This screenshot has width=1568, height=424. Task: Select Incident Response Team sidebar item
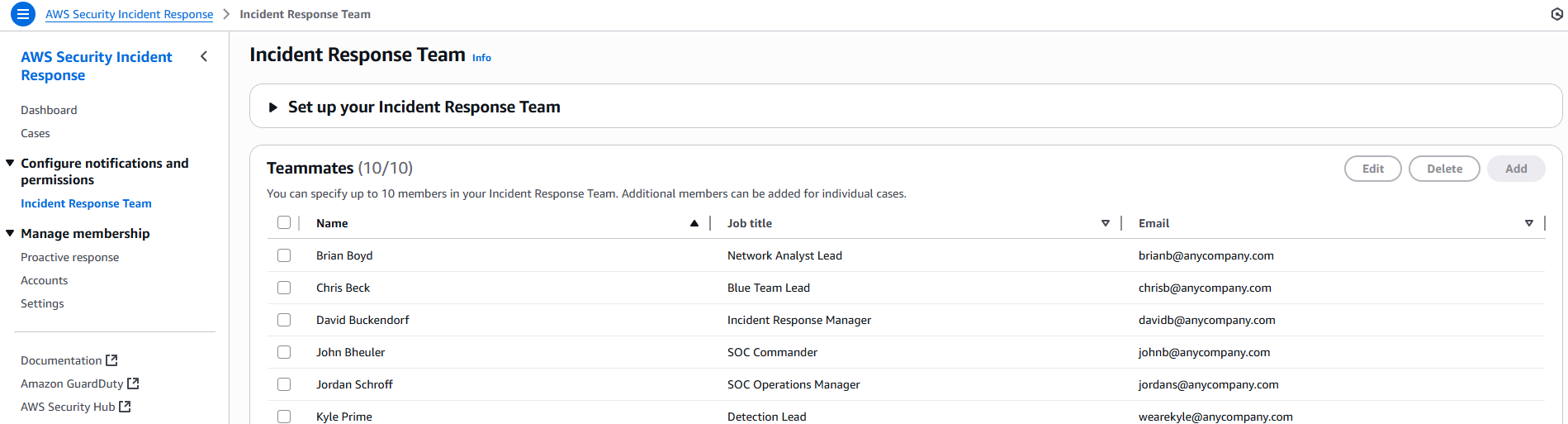click(x=86, y=203)
